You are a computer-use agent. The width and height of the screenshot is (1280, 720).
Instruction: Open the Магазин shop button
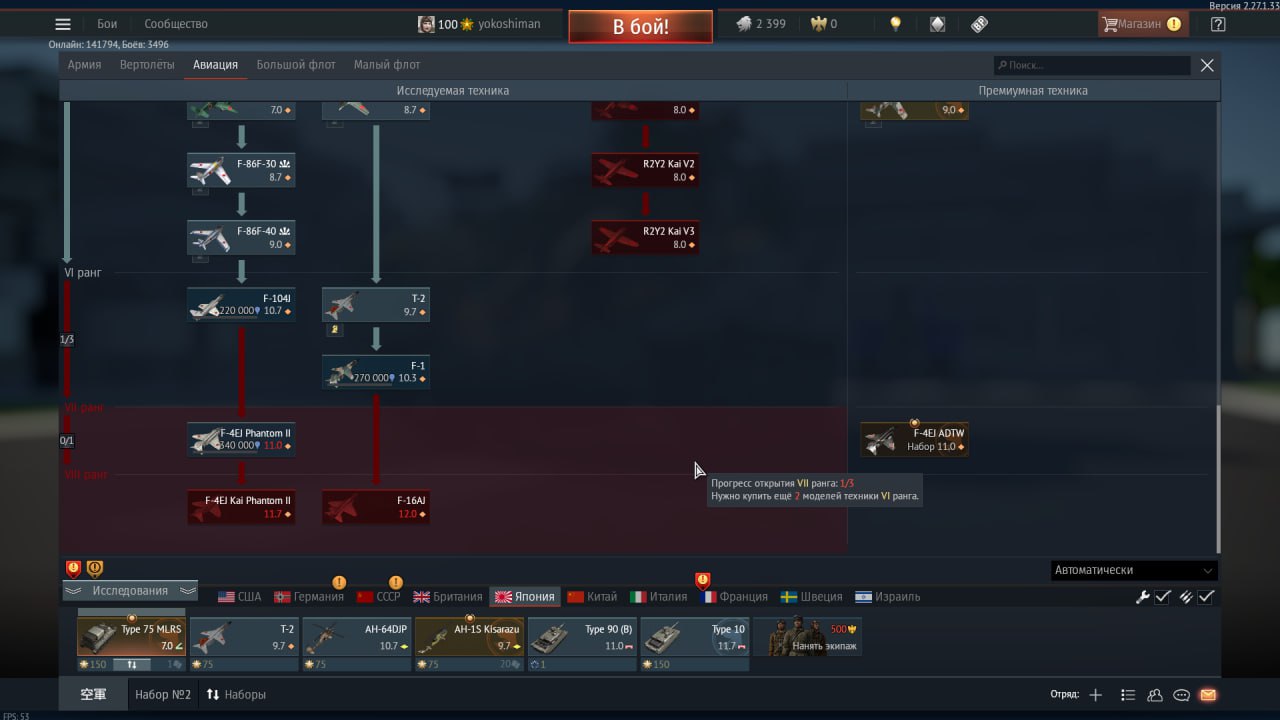(1142, 24)
